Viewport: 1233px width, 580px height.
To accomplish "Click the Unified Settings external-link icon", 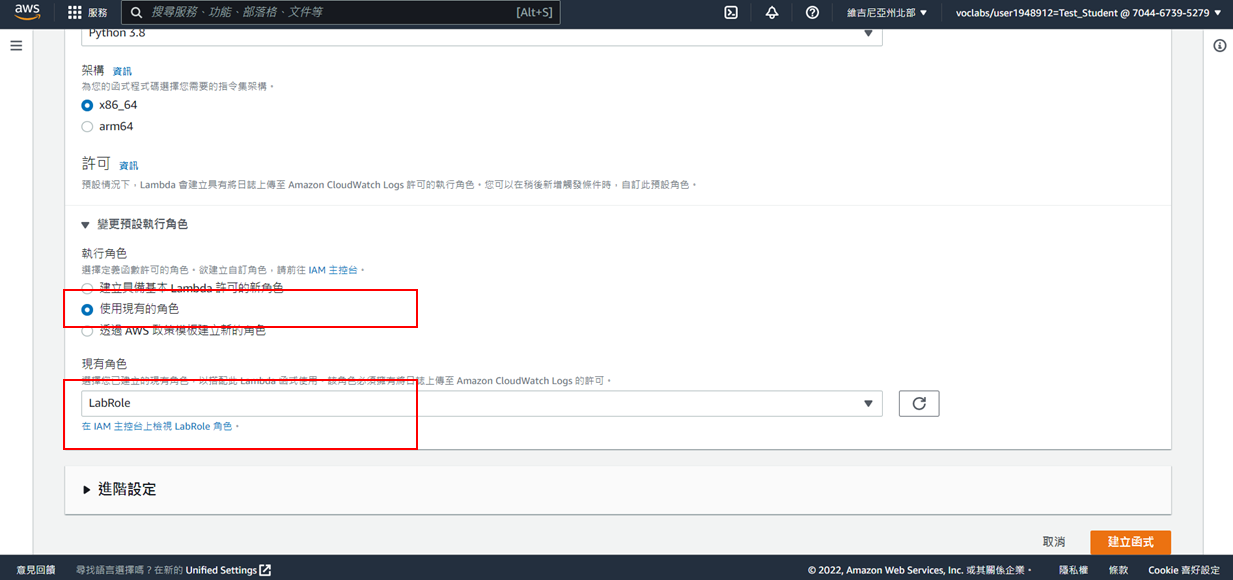I will [x=265, y=570].
